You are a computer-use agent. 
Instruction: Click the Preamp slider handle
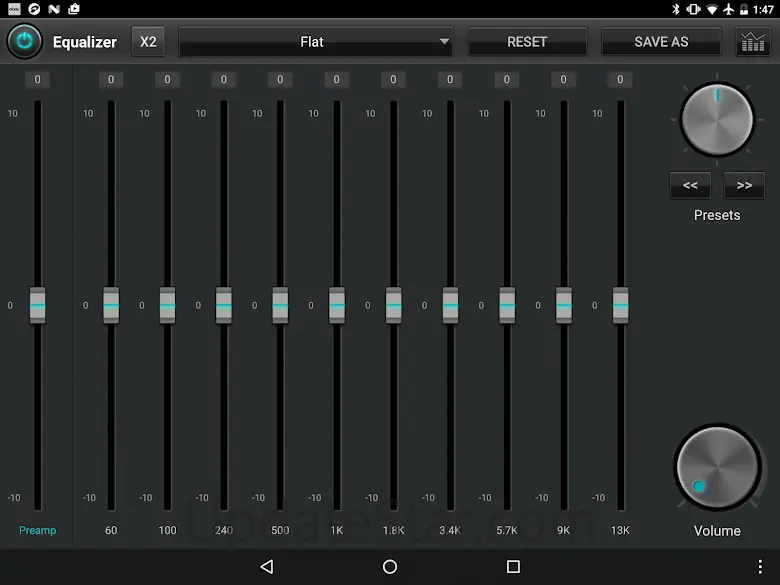tap(38, 305)
